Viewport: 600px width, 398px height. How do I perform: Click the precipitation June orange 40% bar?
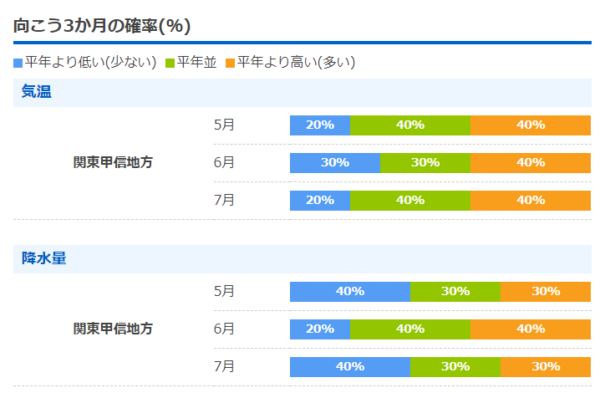click(531, 329)
